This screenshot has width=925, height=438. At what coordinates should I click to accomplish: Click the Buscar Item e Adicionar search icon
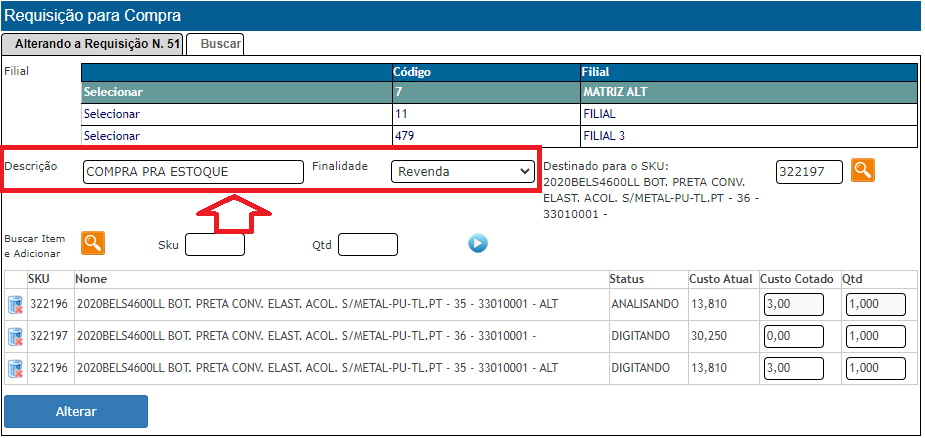[93, 243]
